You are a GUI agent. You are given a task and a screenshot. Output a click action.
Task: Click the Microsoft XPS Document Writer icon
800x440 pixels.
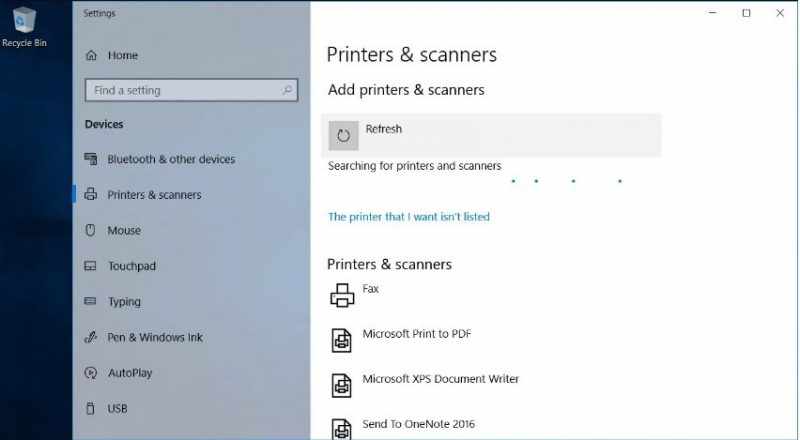pyautogui.click(x=341, y=385)
